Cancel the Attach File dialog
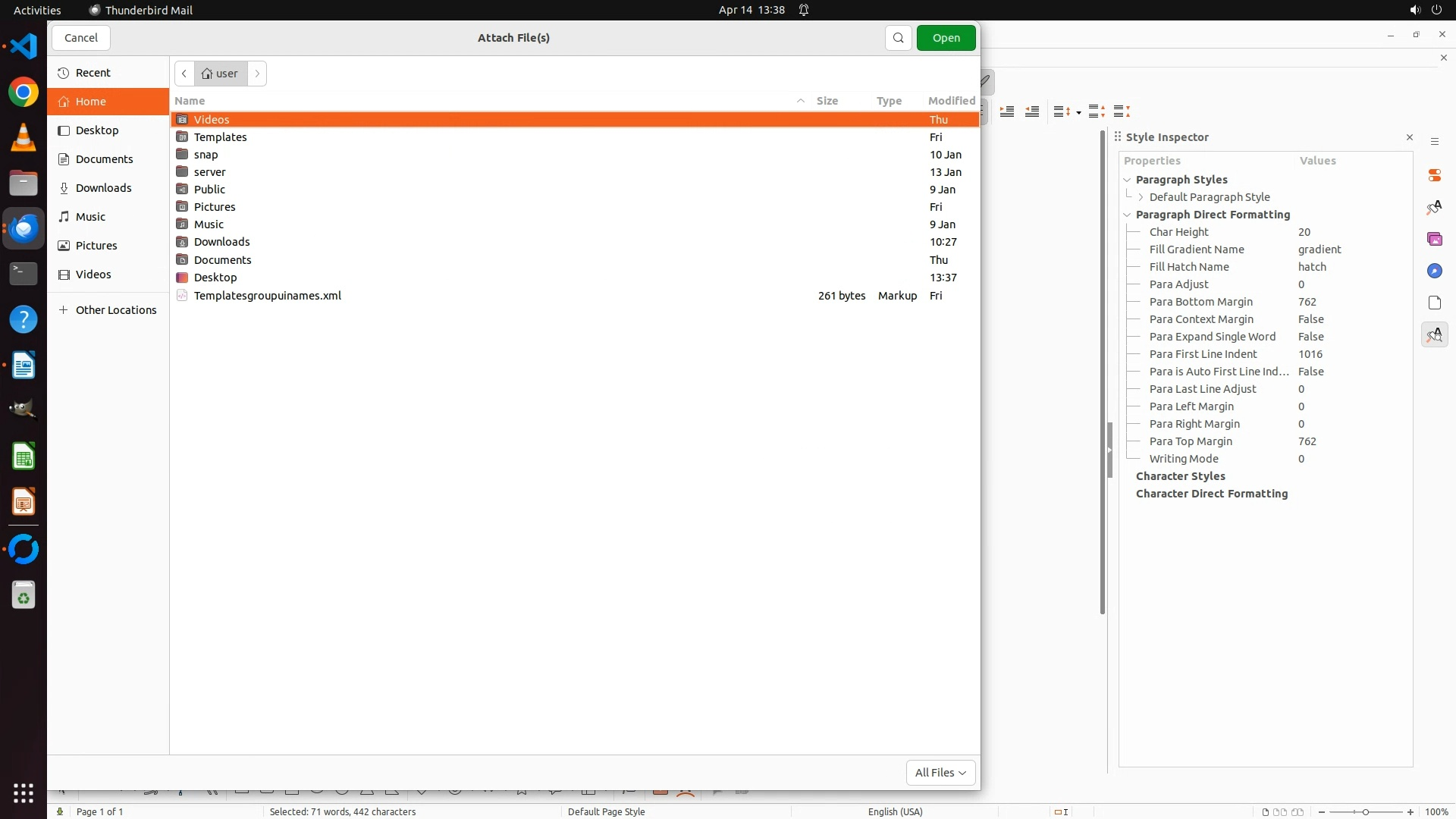The image size is (1456, 819). coord(81,38)
